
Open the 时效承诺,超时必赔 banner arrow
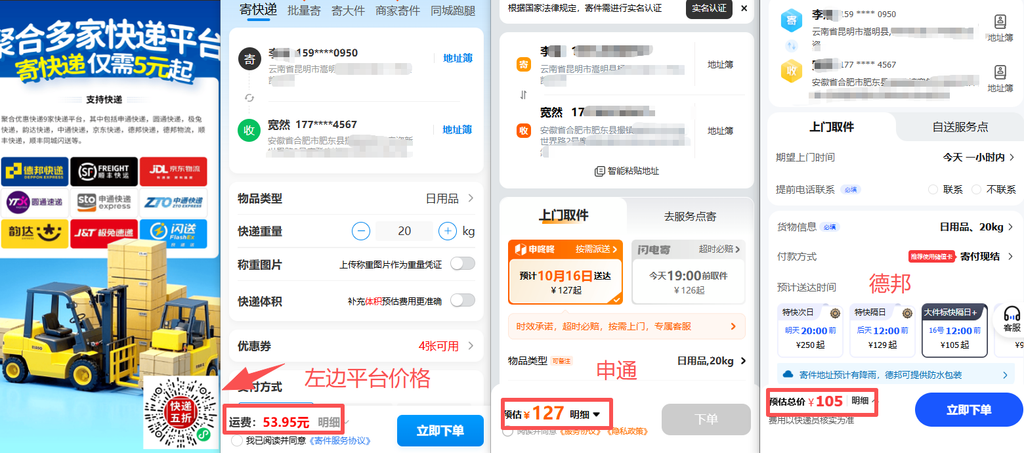733,326
